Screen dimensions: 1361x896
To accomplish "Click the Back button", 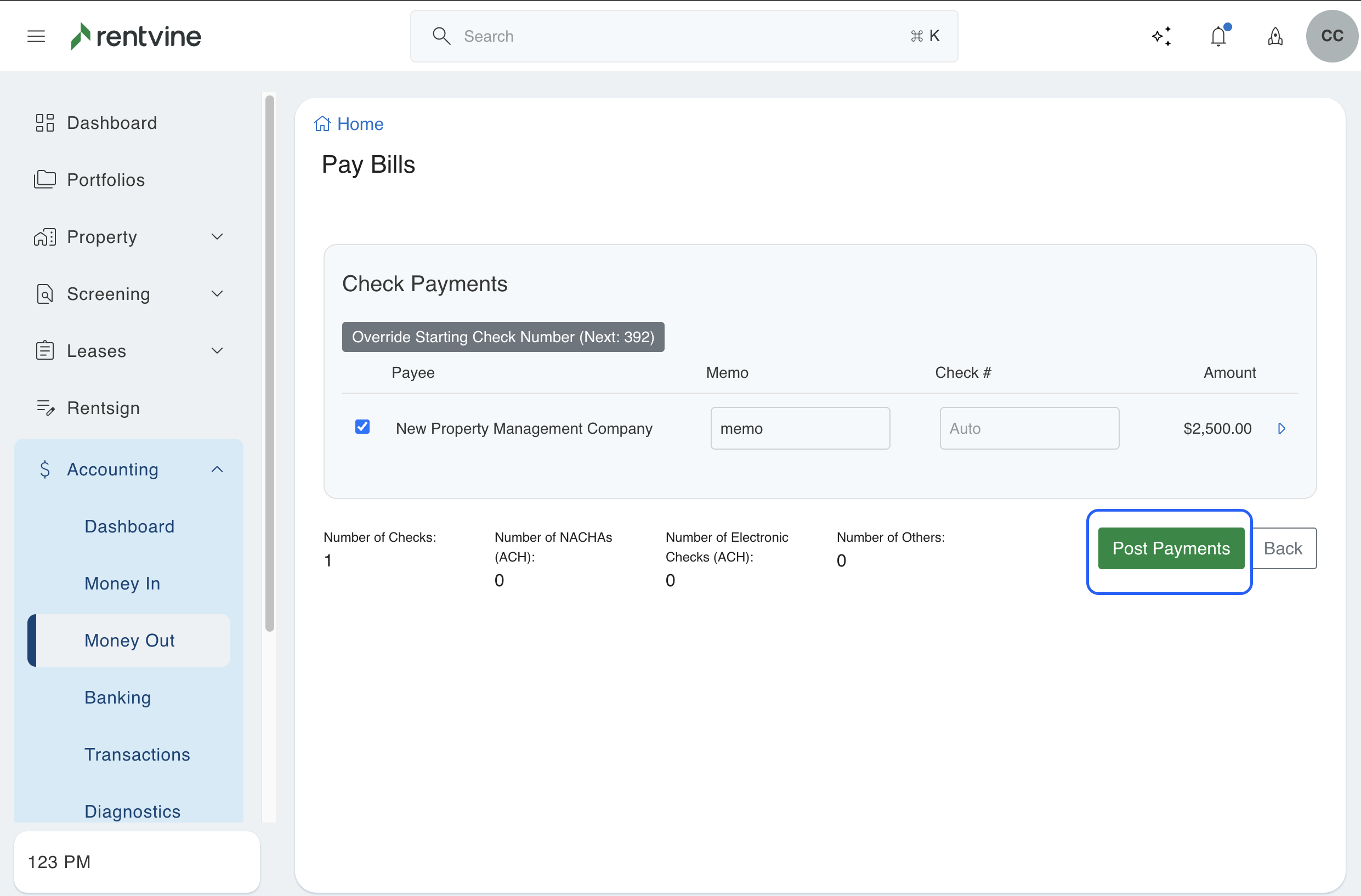I will (x=1283, y=548).
